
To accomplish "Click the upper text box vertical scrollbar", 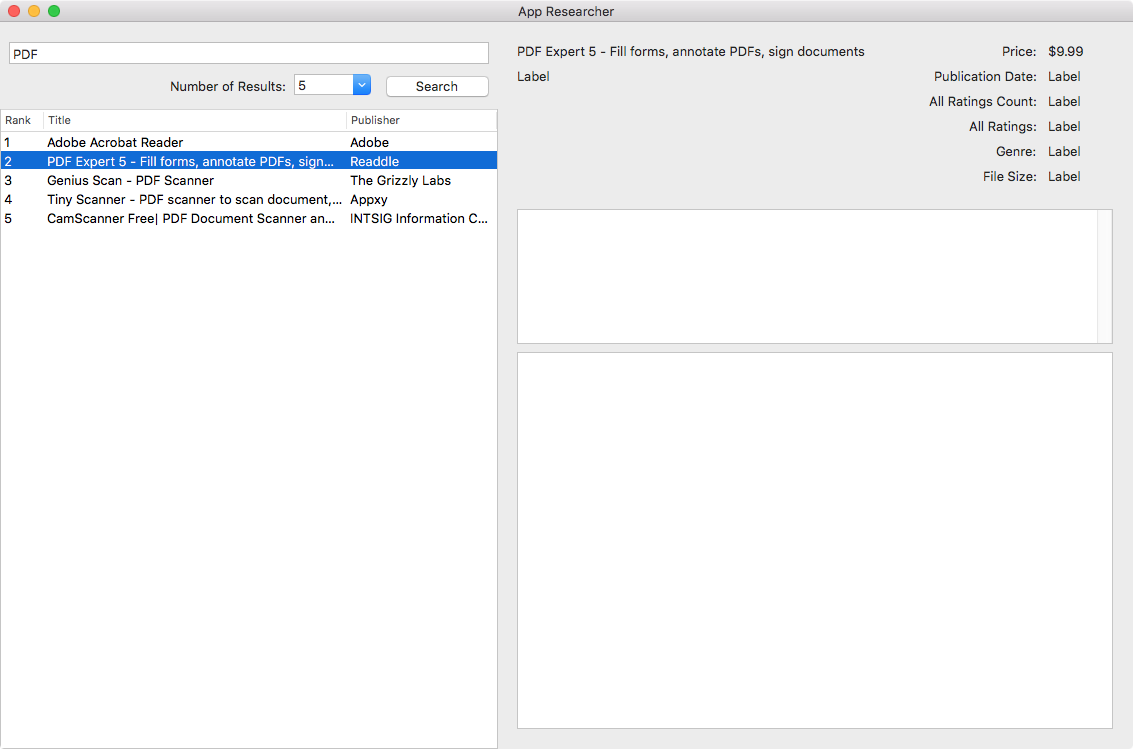I will coord(1104,276).
